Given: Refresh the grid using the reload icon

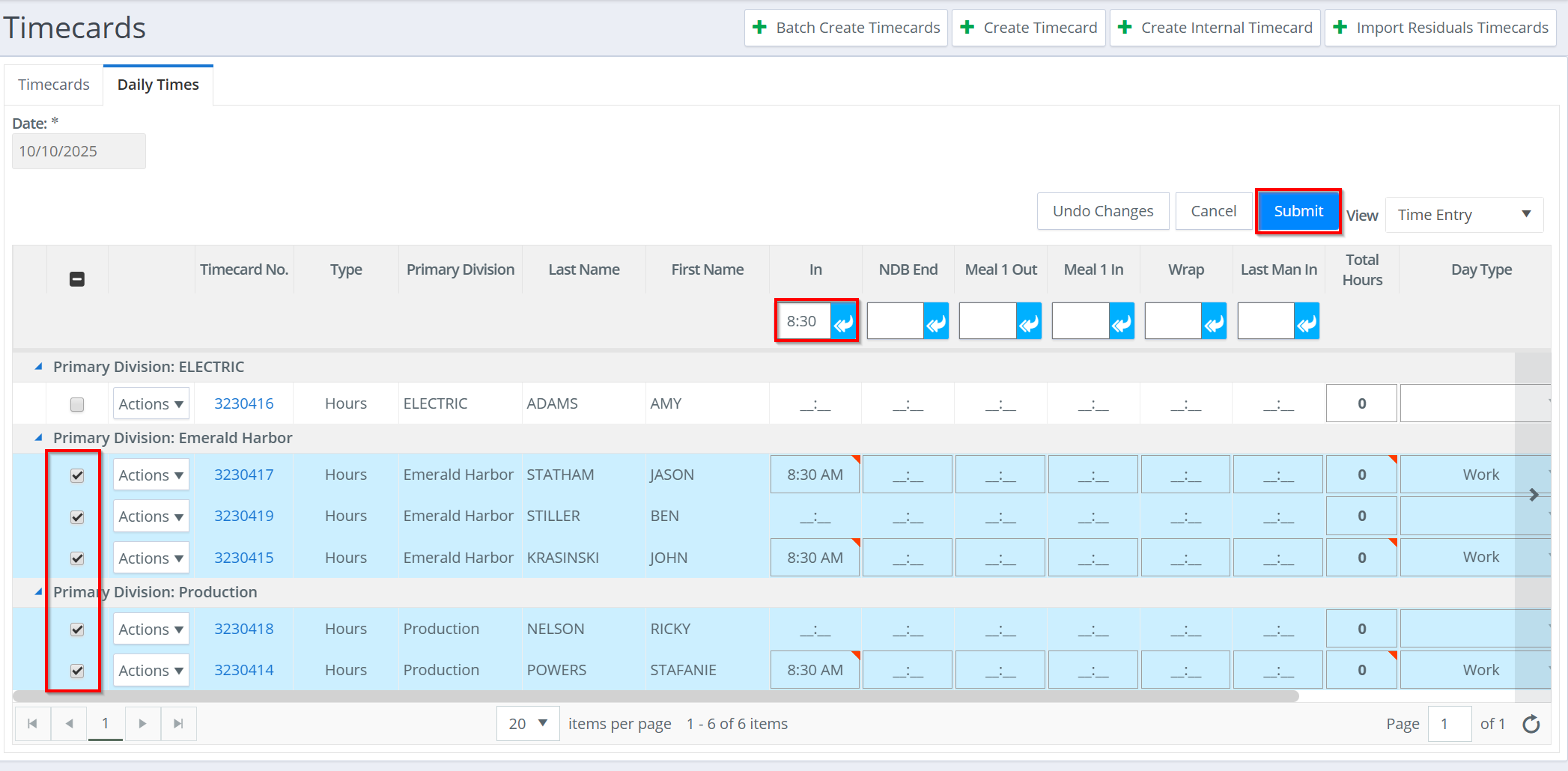Looking at the screenshot, I should pyautogui.click(x=1531, y=724).
